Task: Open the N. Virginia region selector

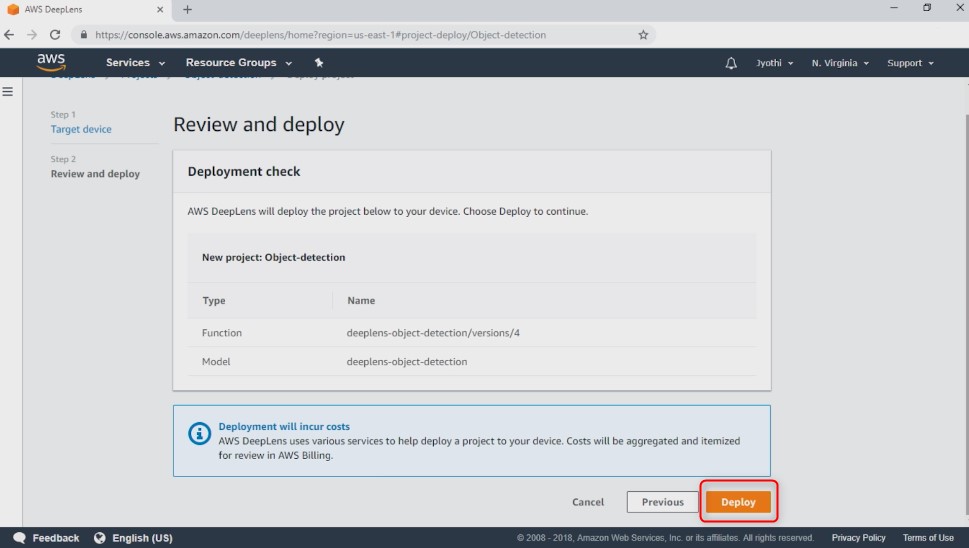Action: tap(840, 63)
